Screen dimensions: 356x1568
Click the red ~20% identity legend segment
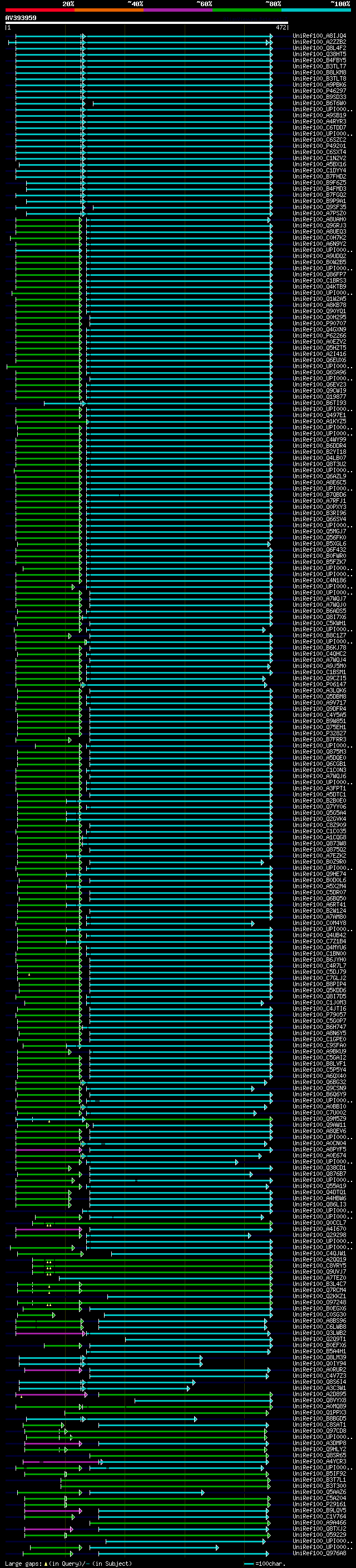(39, 10)
